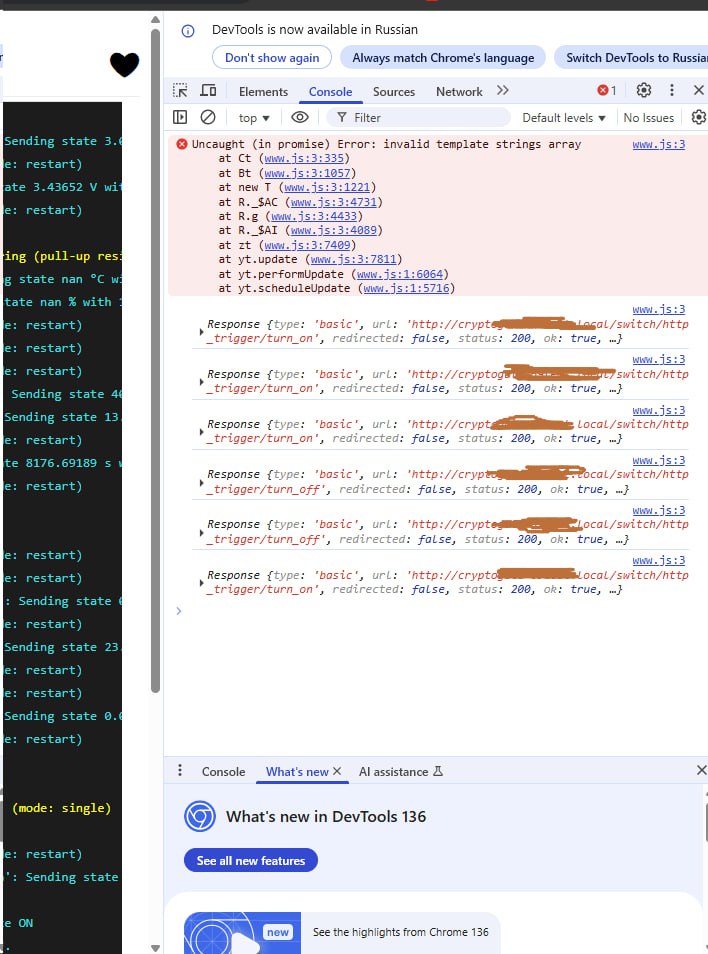
Task: Select the What's new drawer tab
Action: click(297, 771)
